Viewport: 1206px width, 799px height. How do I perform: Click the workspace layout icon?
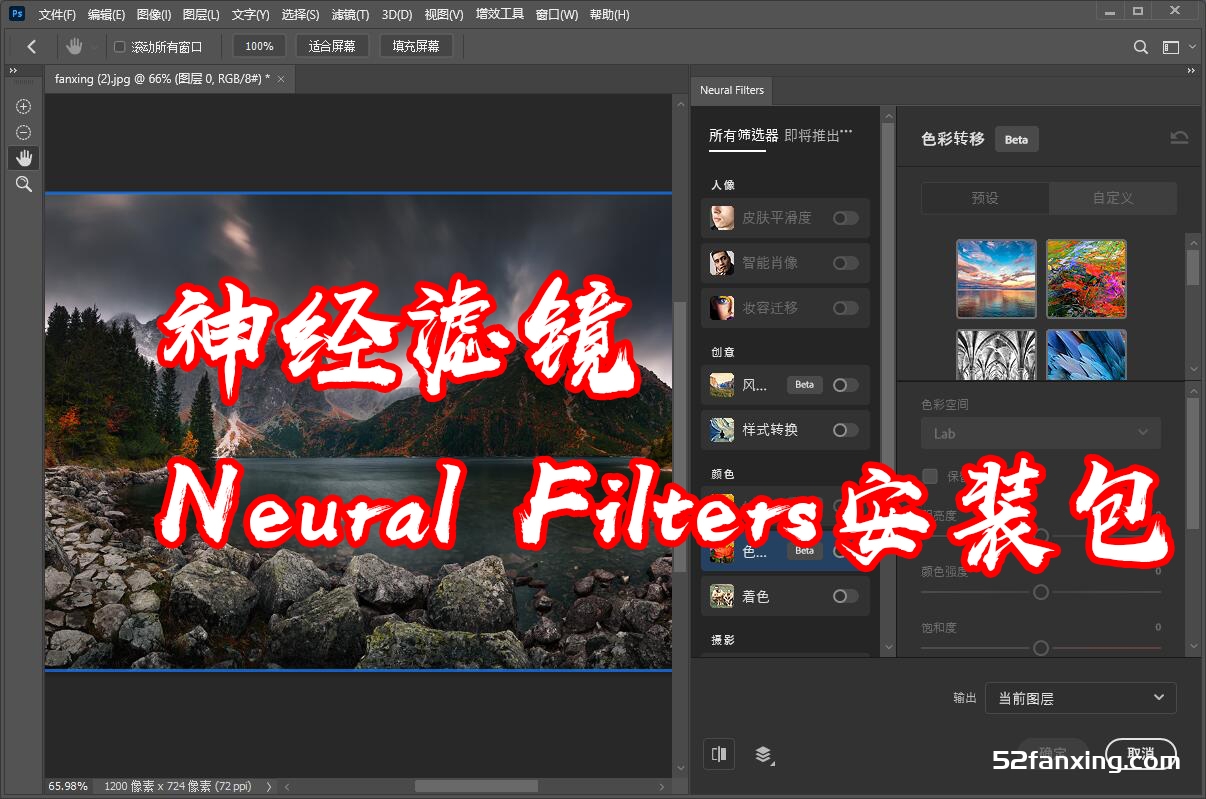[1171, 47]
